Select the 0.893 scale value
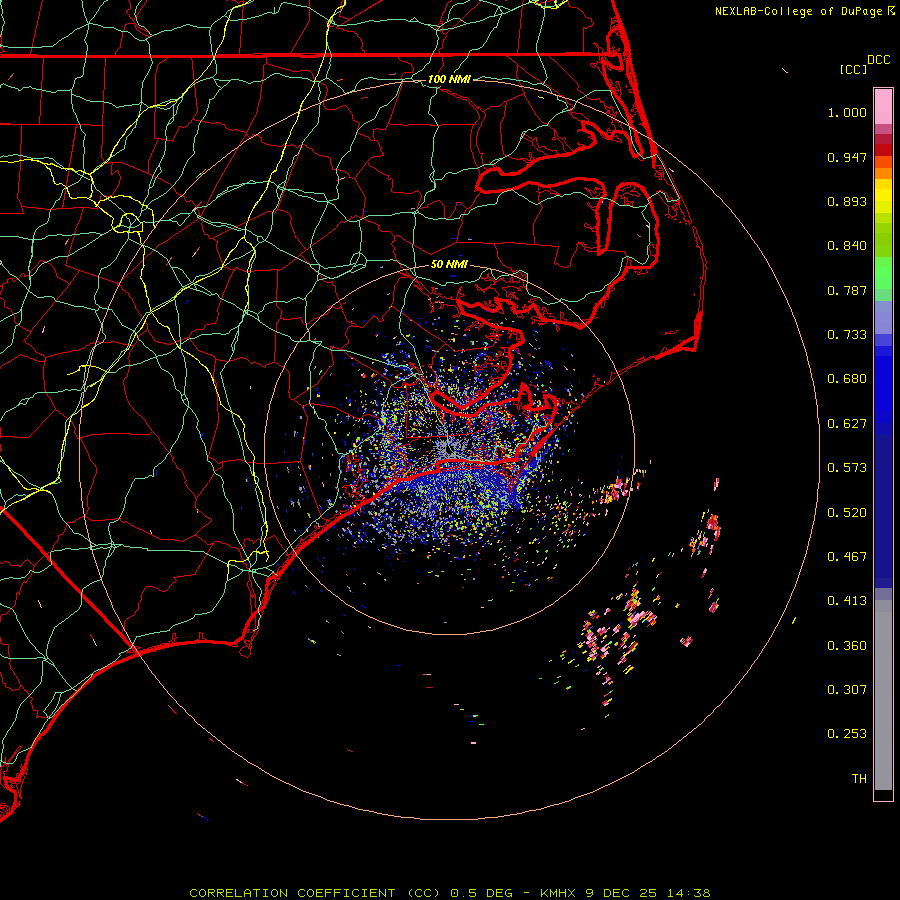This screenshot has width=900, height=900. point(847,201)
